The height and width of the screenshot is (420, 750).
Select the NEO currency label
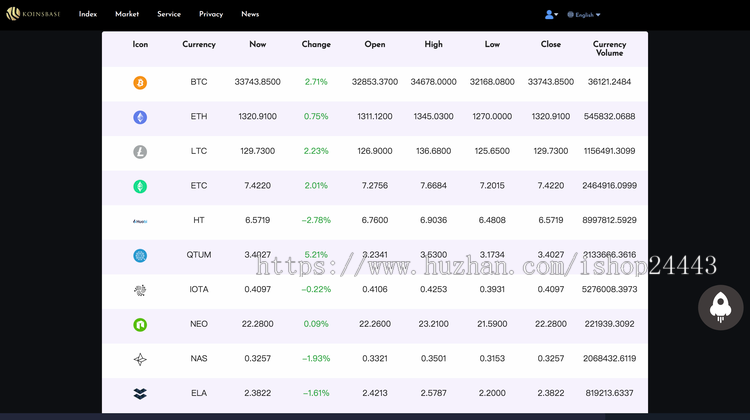pos(199,324)
